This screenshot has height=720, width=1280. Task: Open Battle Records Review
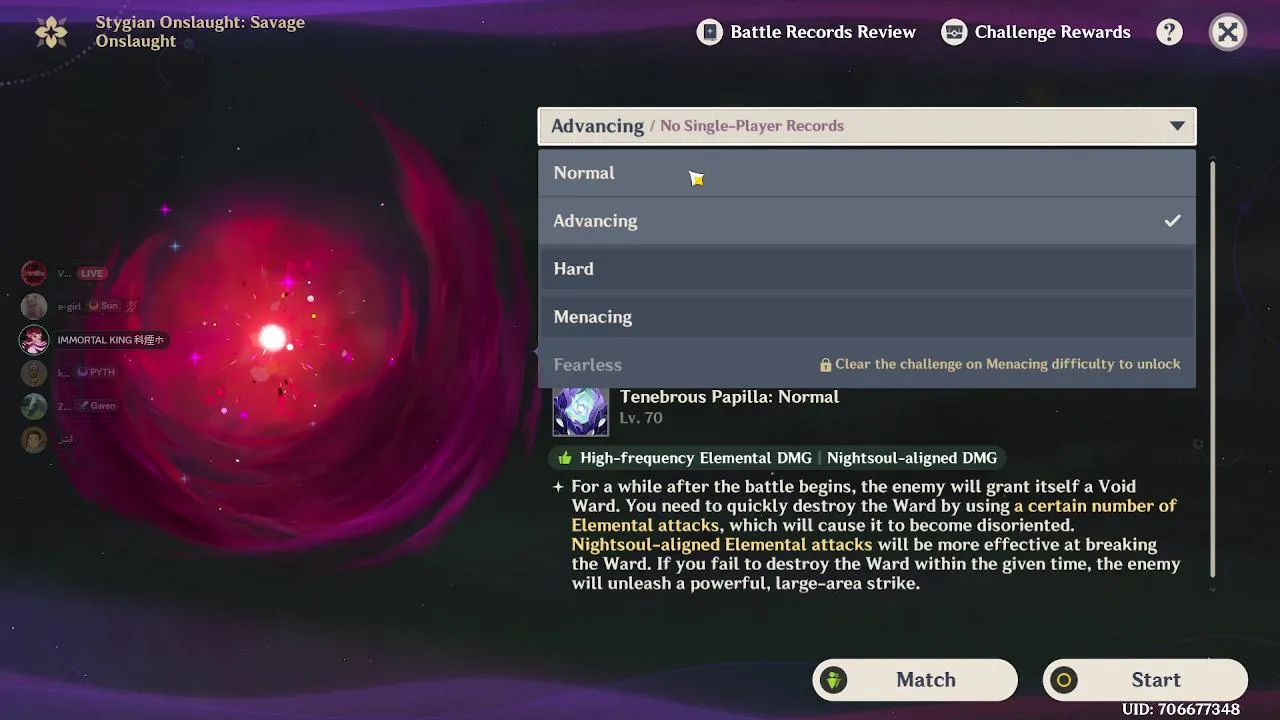807,32
